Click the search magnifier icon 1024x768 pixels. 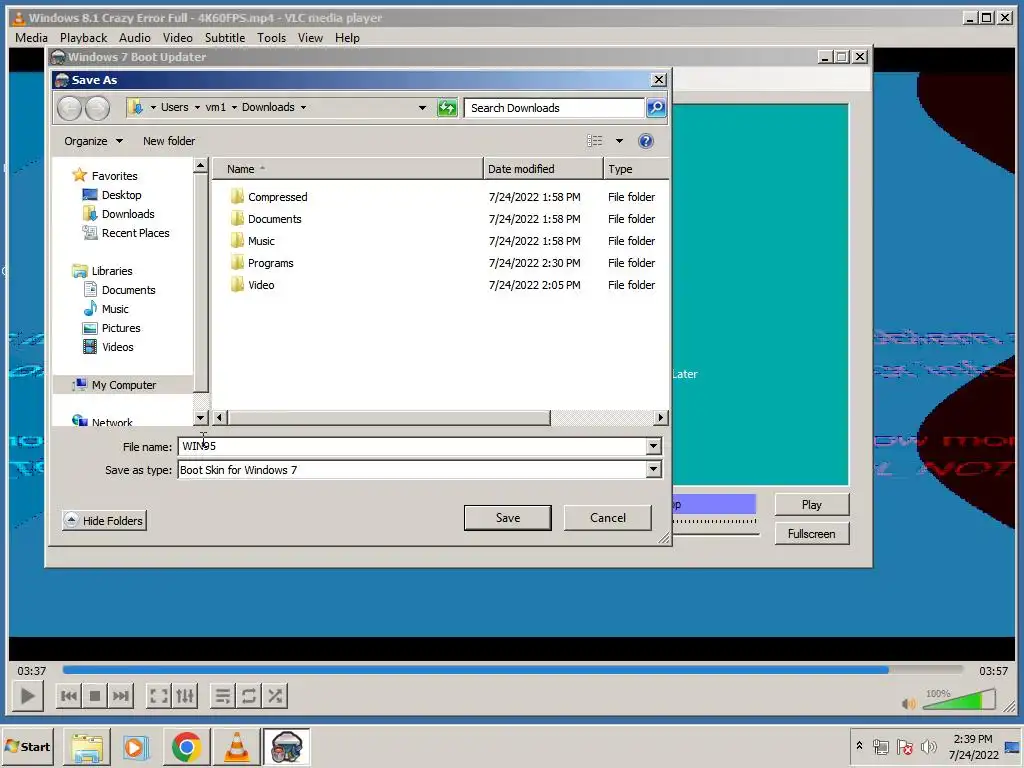[x=656, y=107]
